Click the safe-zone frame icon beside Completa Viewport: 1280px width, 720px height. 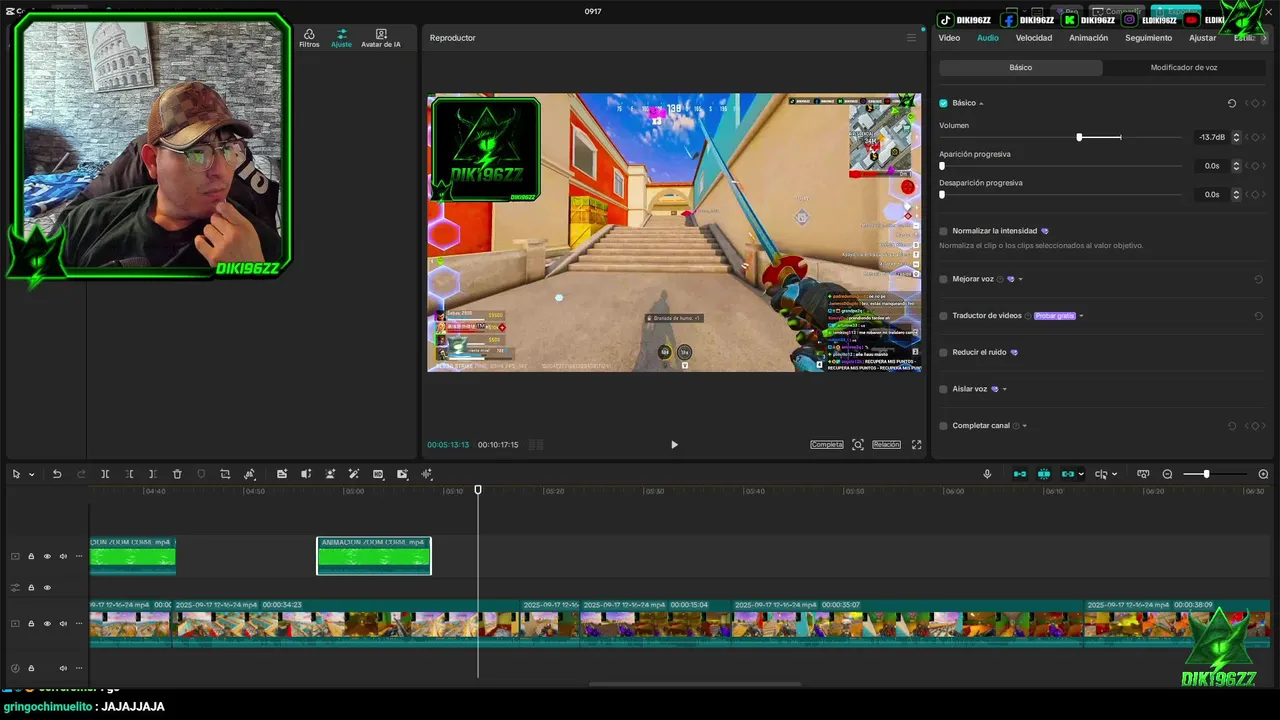coord(858,445)
